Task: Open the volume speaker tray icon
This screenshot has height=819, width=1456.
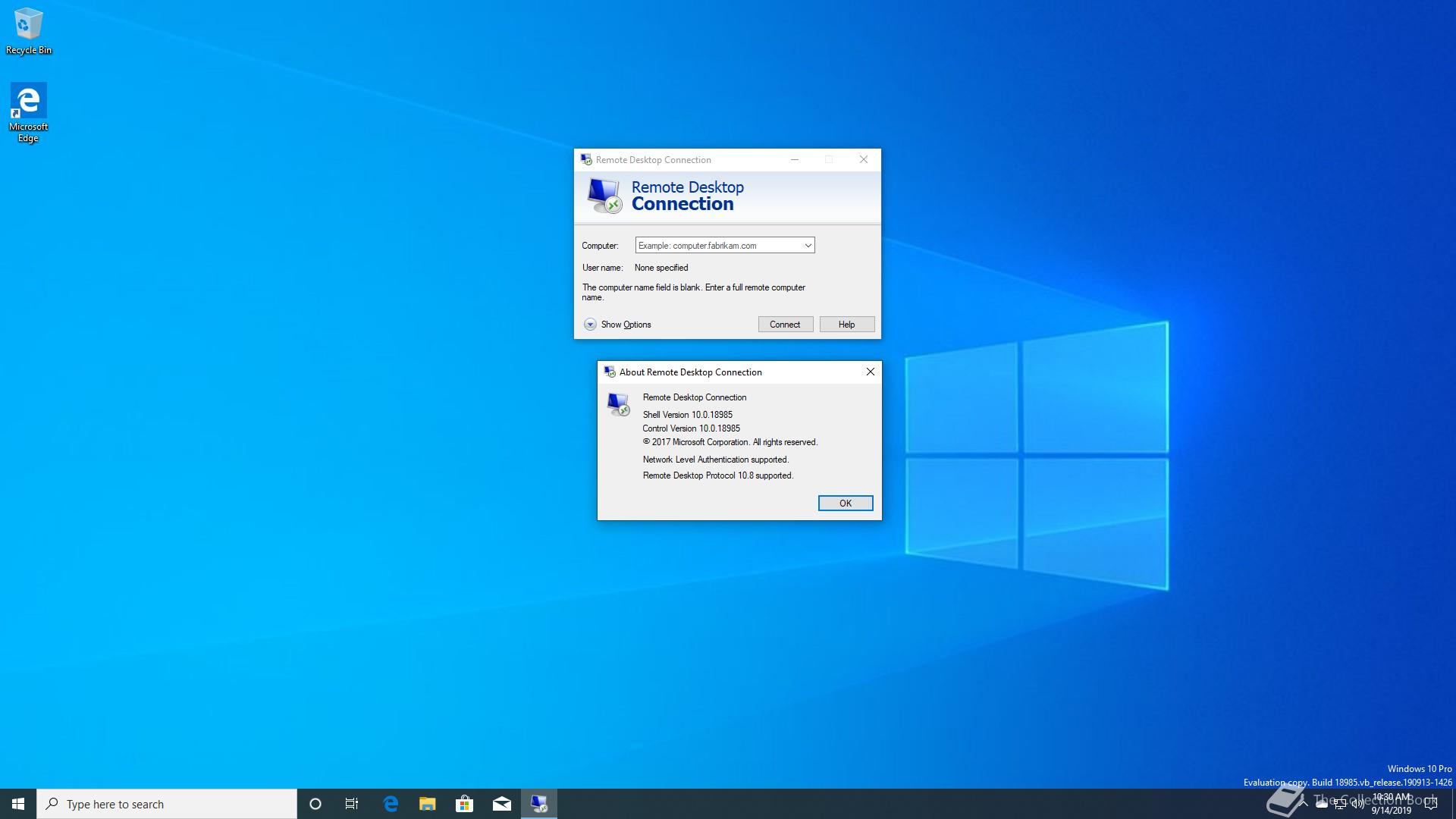Action: pos(1358,804)
